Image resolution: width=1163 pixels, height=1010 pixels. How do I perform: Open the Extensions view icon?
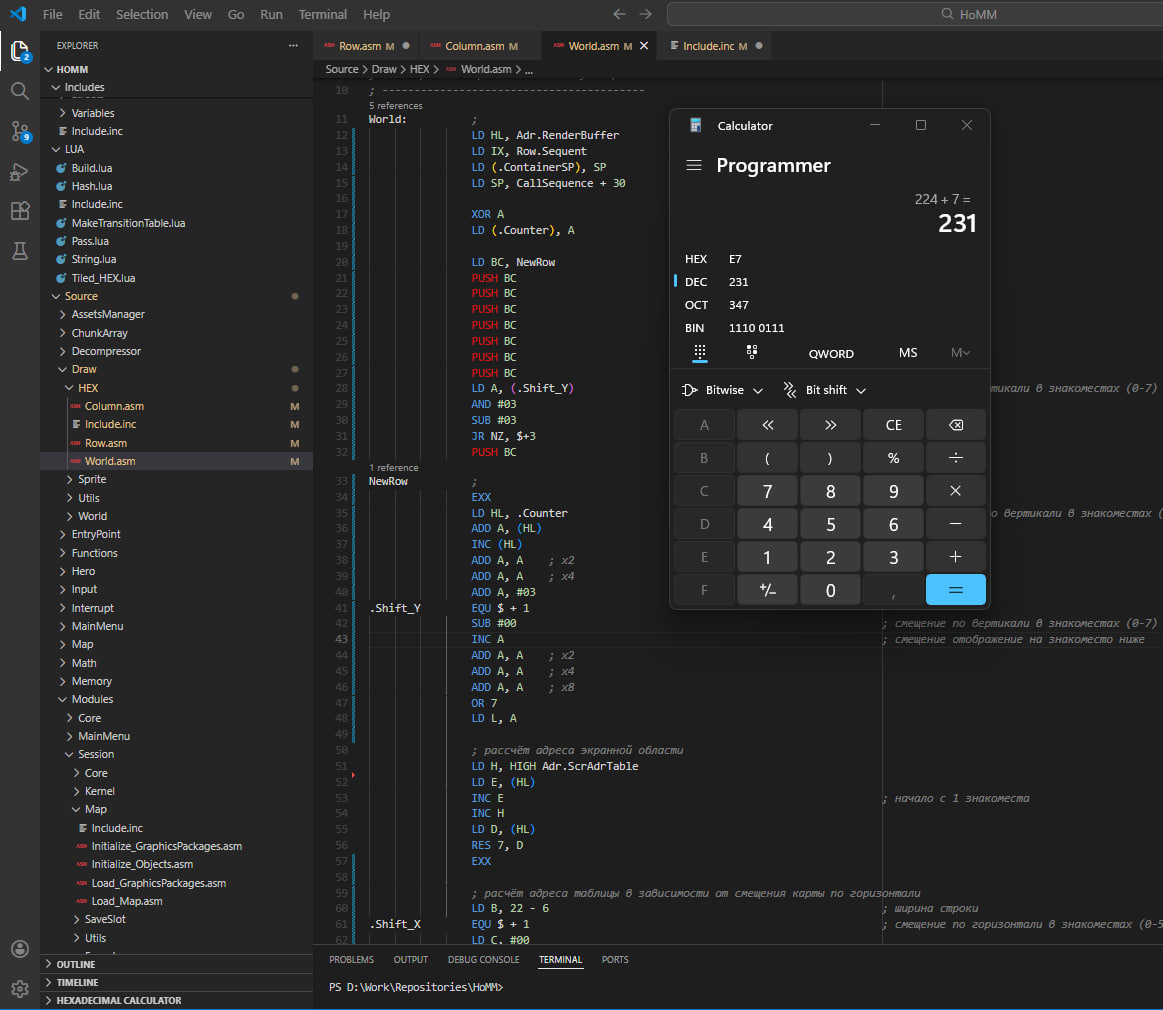tap(19, 211)
